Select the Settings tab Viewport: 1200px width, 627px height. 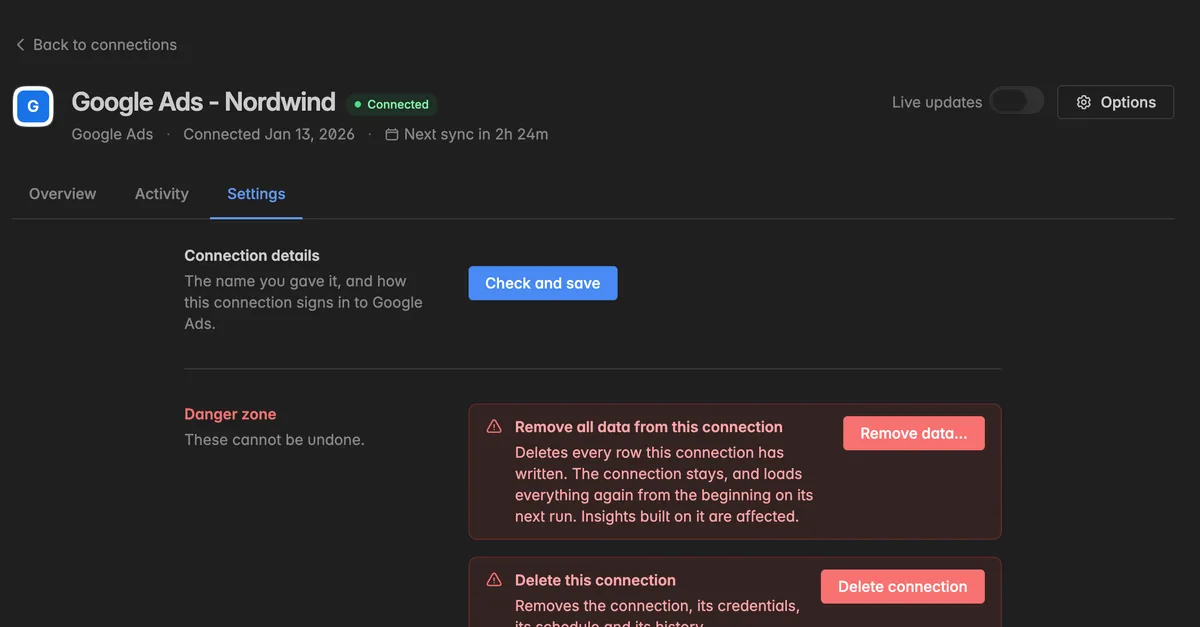coord(256,194)
